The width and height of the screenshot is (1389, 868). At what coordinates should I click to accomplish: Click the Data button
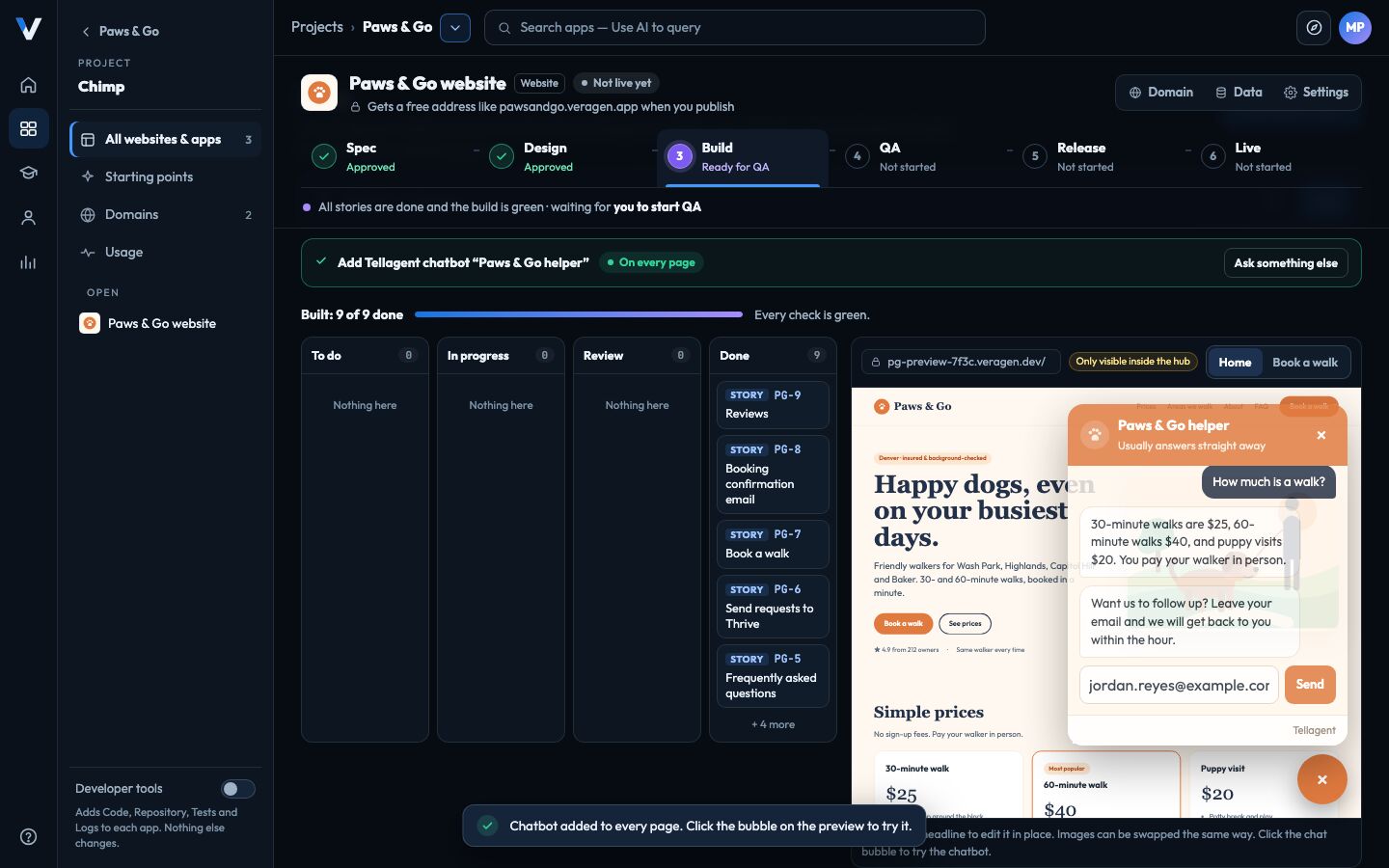[1239, 93]
